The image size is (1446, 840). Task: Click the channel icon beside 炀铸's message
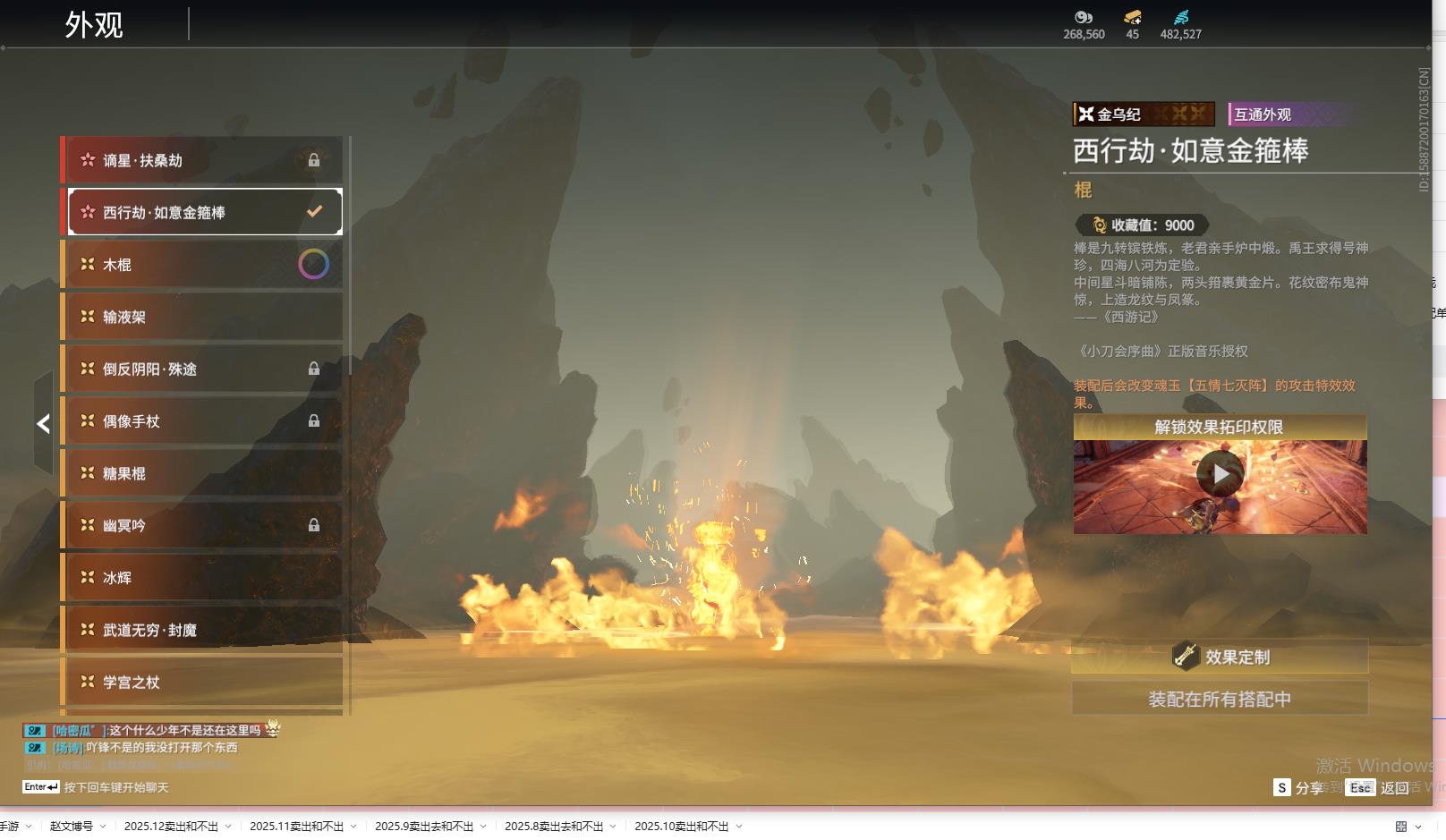tap(35, 747)
